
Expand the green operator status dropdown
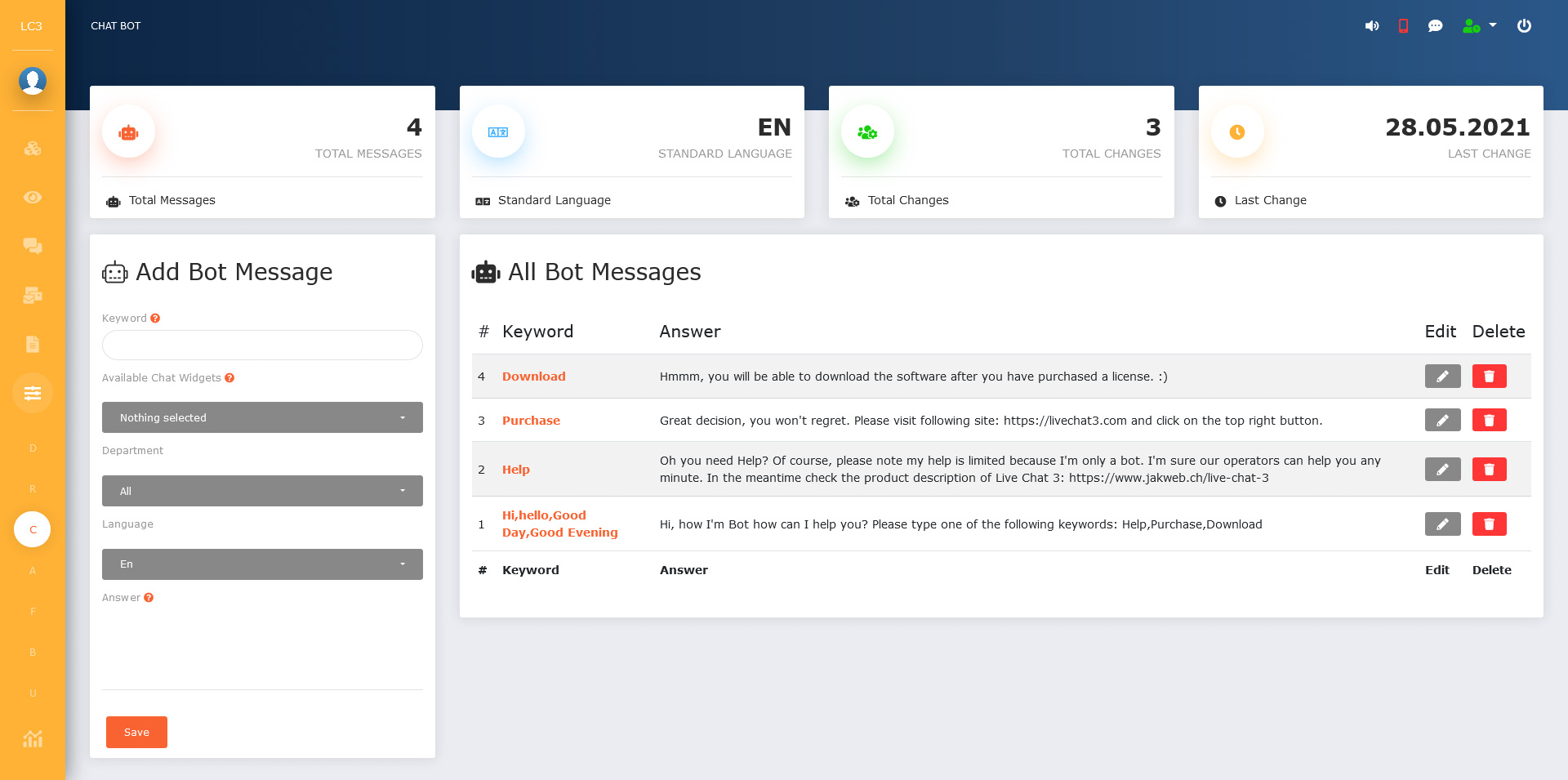pos(1479,26)
